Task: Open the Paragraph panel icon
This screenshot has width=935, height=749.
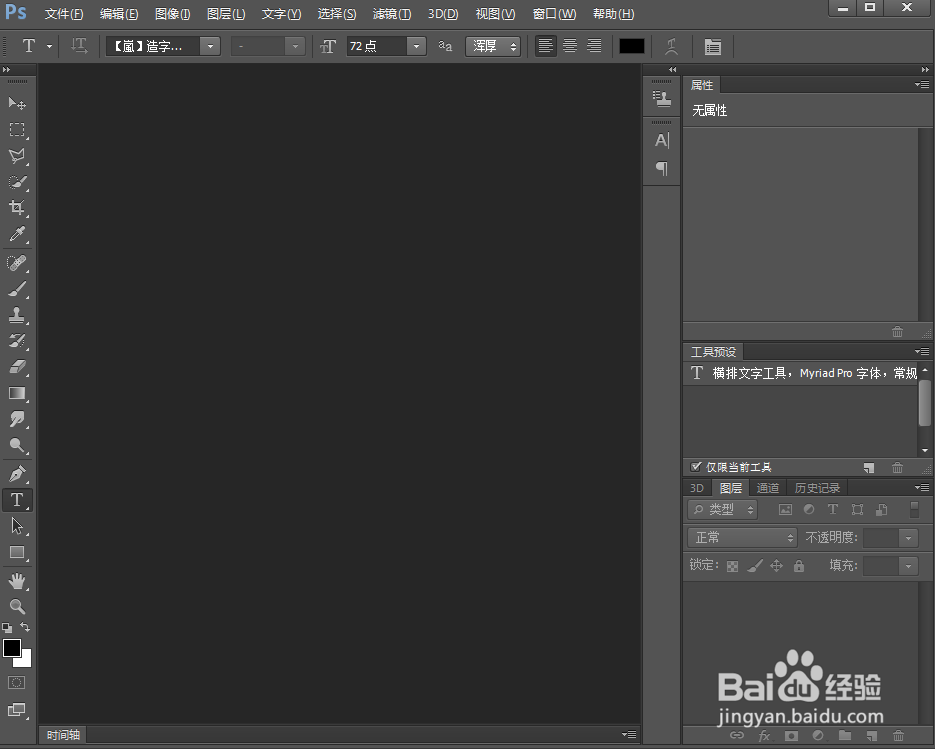Action: point(662,169)
